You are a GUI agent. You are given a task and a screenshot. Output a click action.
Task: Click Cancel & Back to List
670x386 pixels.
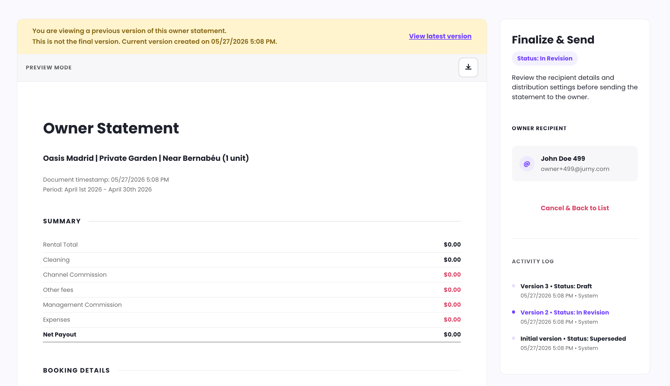(x=574, y=208)
